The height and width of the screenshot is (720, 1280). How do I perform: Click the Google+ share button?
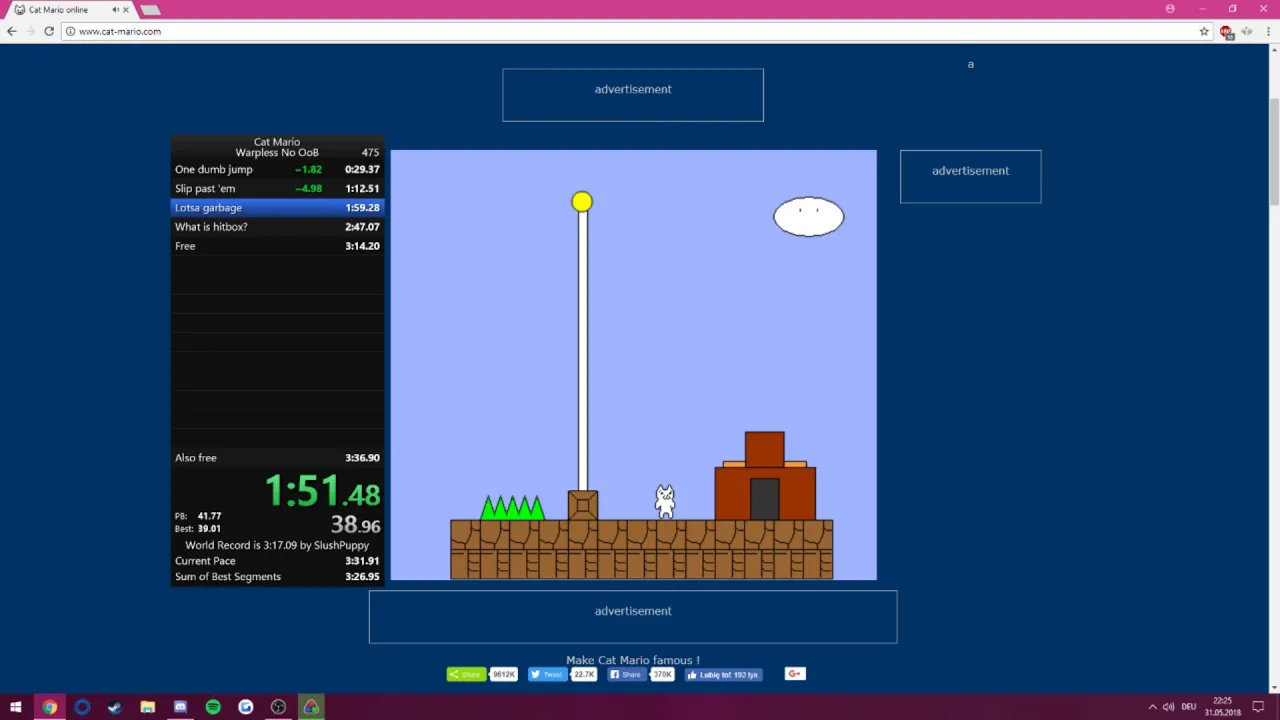click(795, 674)
